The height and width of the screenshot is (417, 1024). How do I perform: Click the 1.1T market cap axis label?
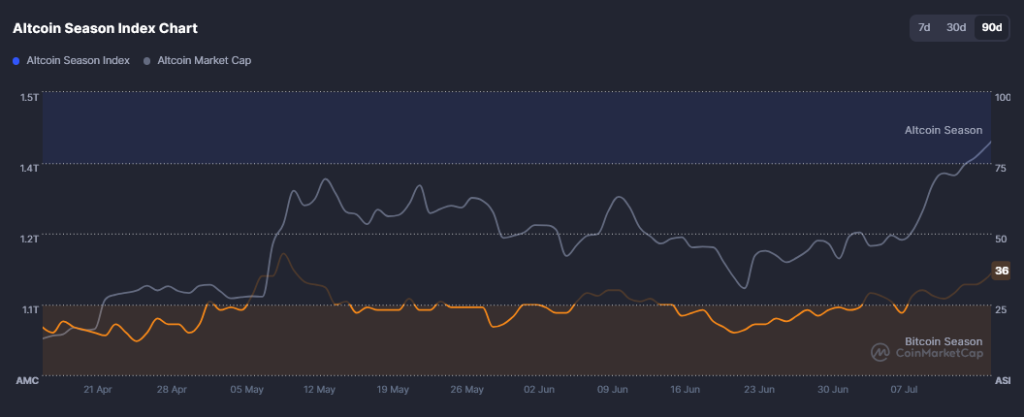click(x=29, y=309)
